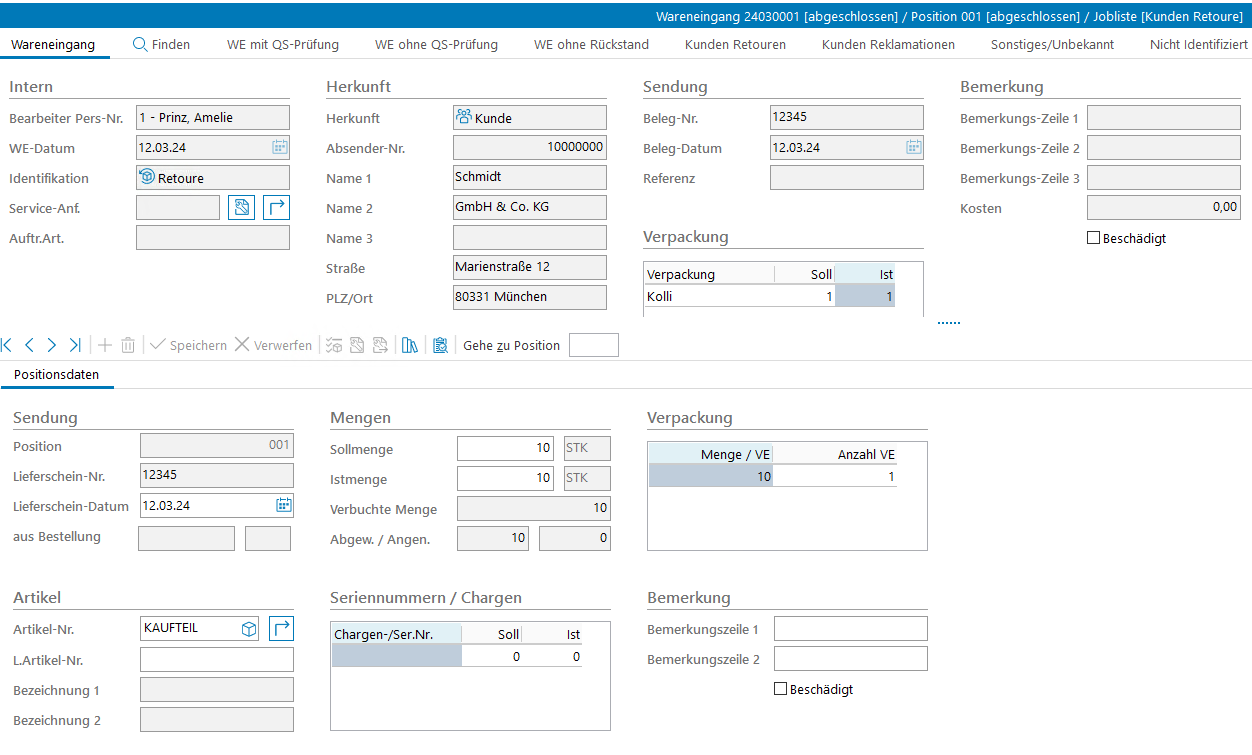Open Lieferschein-Datum calendar picker
Image resolution: width=1252 pixels, height=755 pixels.
[x=283, y=505]
